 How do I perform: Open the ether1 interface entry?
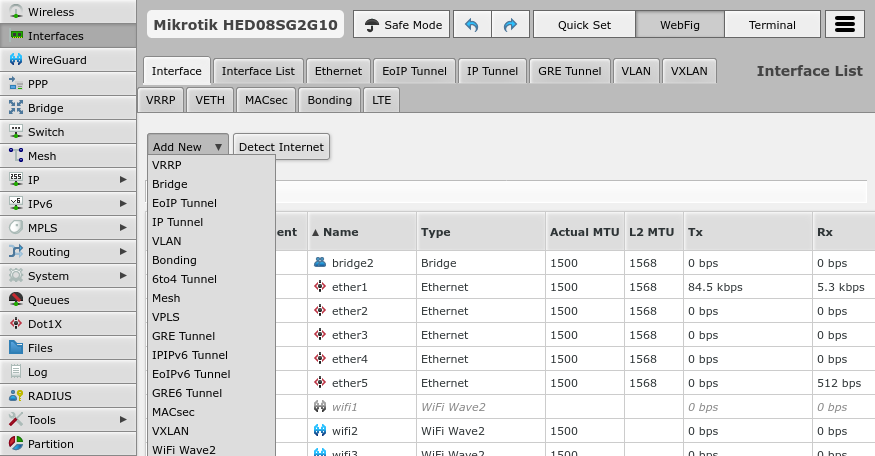click(x=350, y=287)
